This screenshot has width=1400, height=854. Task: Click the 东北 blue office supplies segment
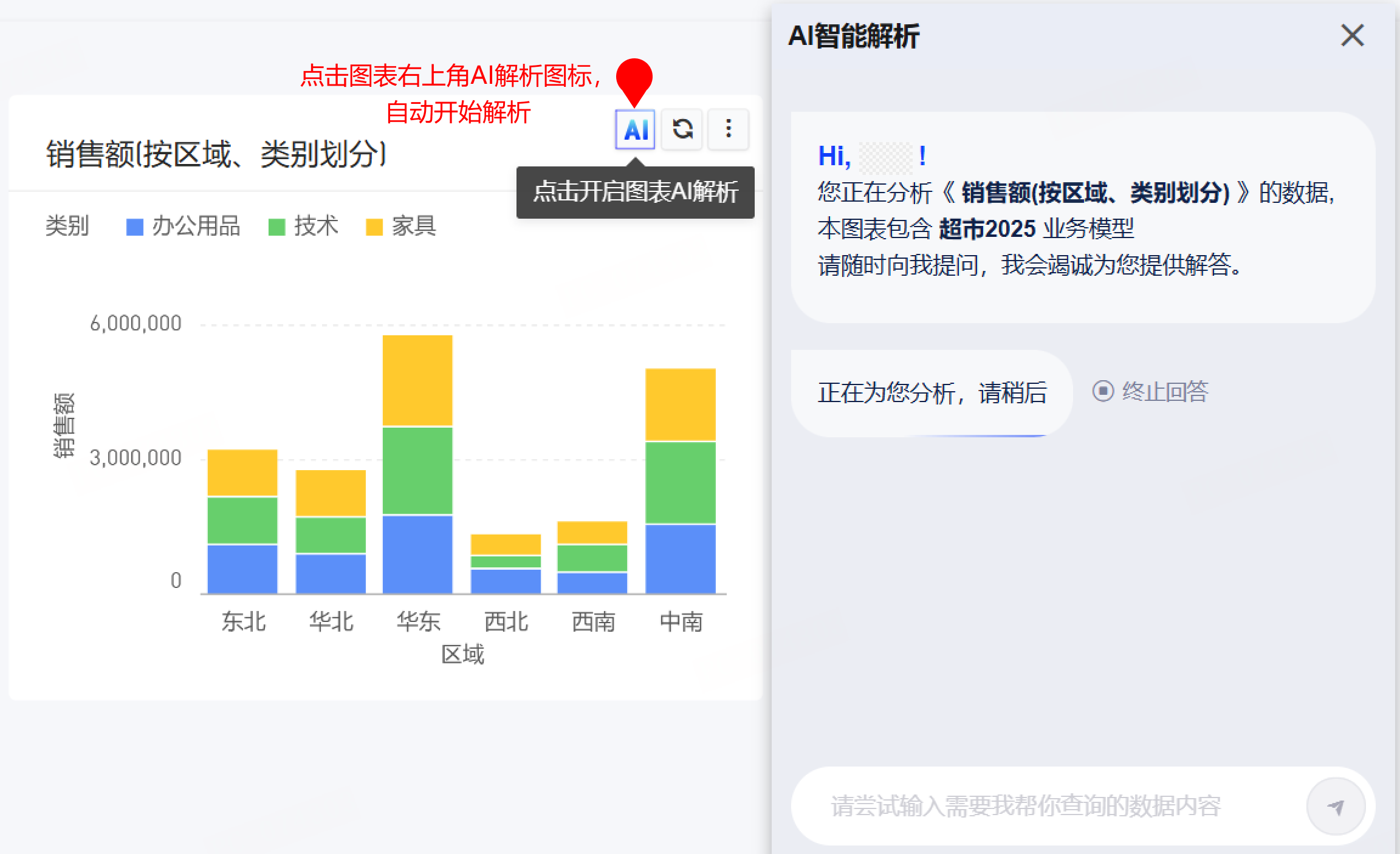coord(242,569)
